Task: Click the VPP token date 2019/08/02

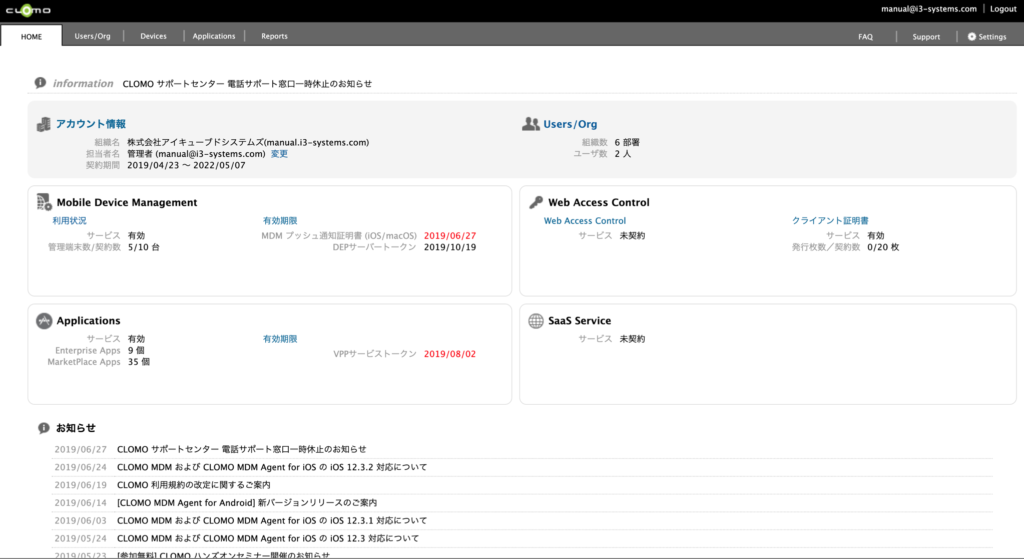Action: 450,354
